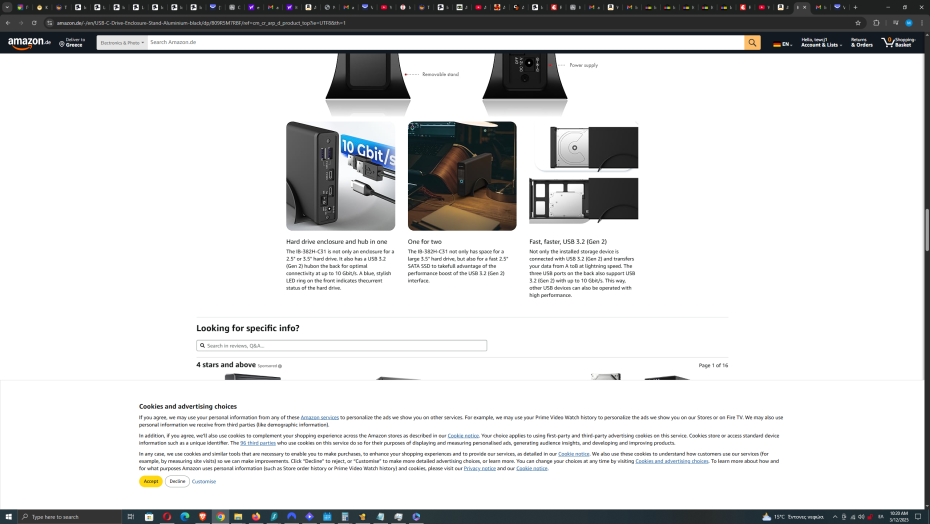The width and height of the screenshot is (930, 524).
Task: Click the Search in reviews, Q&A field
Action: (x=342, y=345)
